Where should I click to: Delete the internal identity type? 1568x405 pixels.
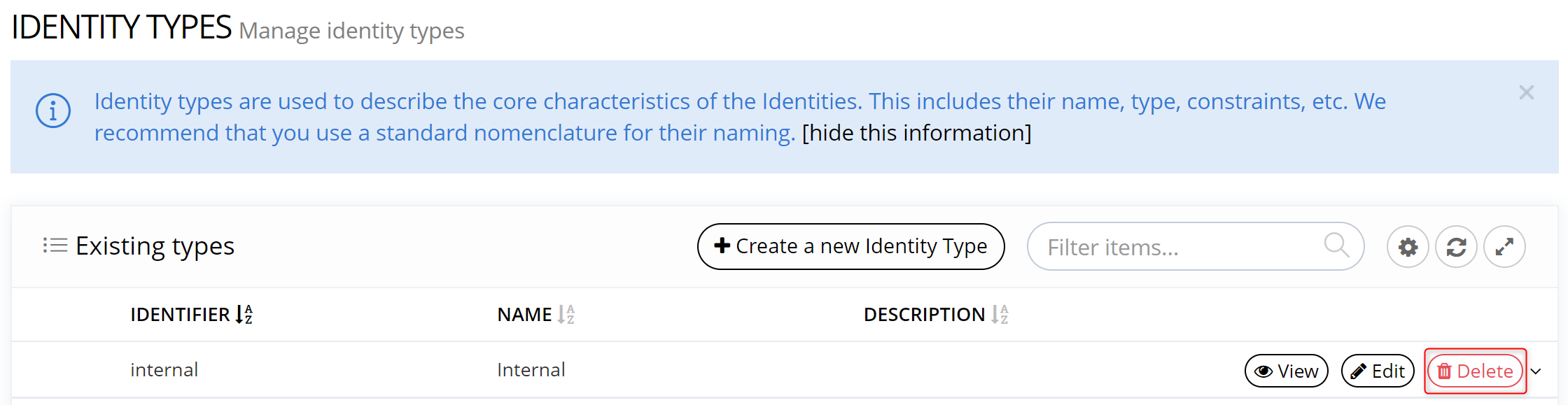point(1475,371)
